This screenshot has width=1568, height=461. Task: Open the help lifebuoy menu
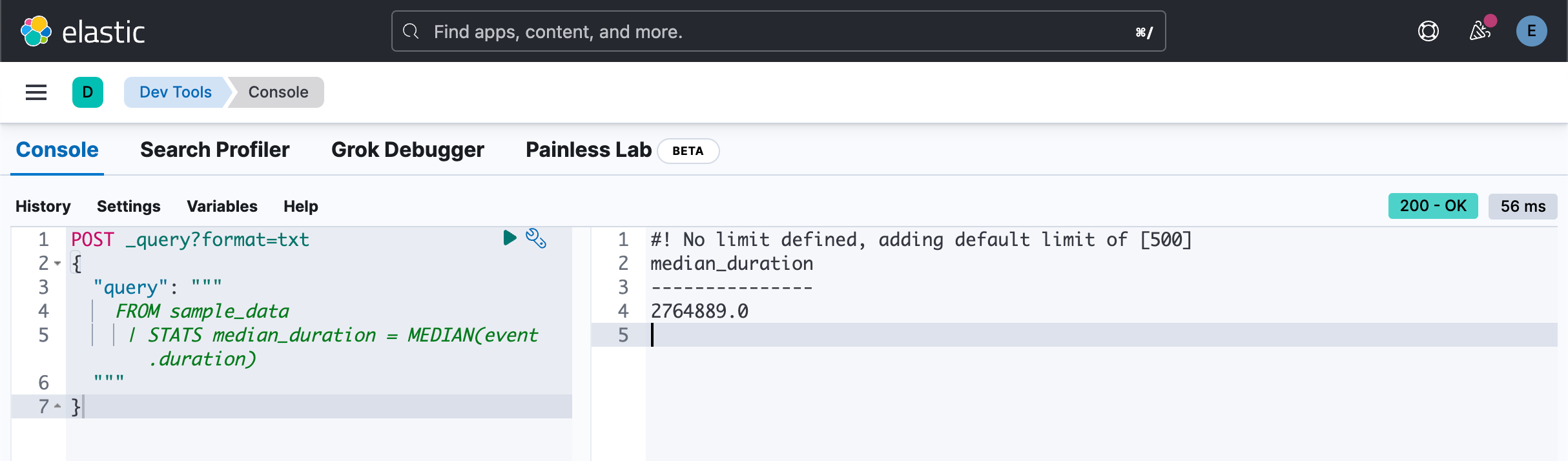pyautogui.click(x=1428, y=31)
